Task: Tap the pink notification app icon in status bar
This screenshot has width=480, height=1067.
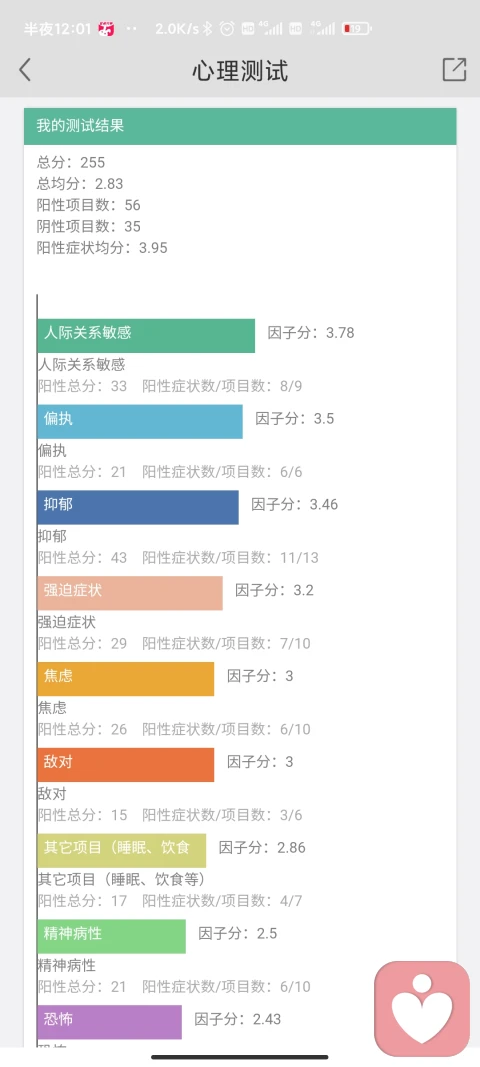Action: 106,29
